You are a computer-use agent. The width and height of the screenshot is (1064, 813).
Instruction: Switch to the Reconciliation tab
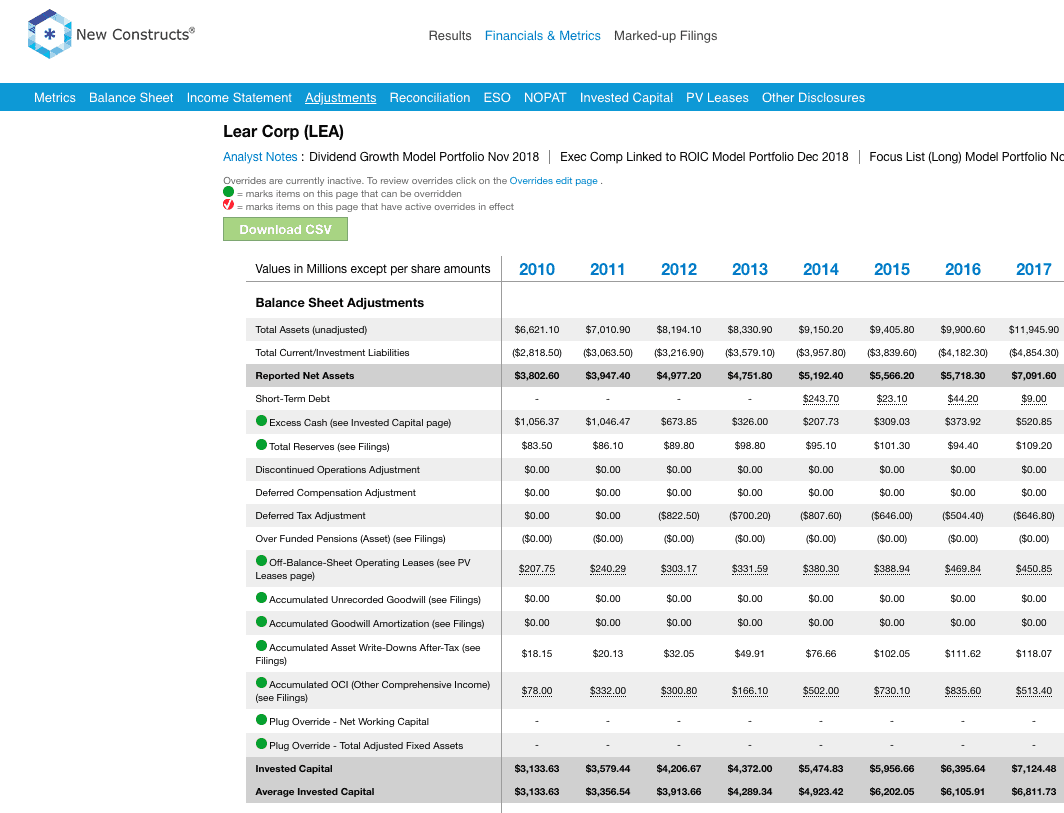[430, 98]
